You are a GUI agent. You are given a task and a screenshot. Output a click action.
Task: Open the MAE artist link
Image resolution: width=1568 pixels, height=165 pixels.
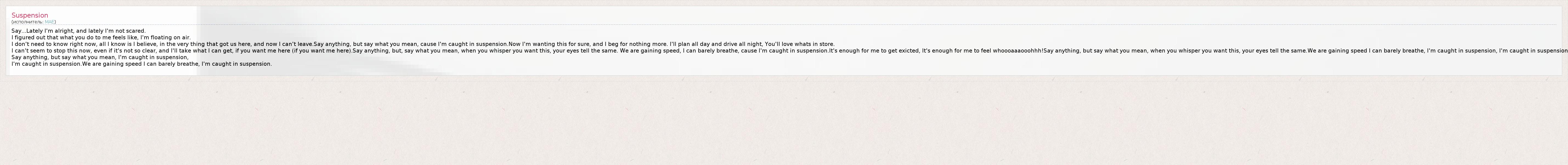click(x=49, y=22)
